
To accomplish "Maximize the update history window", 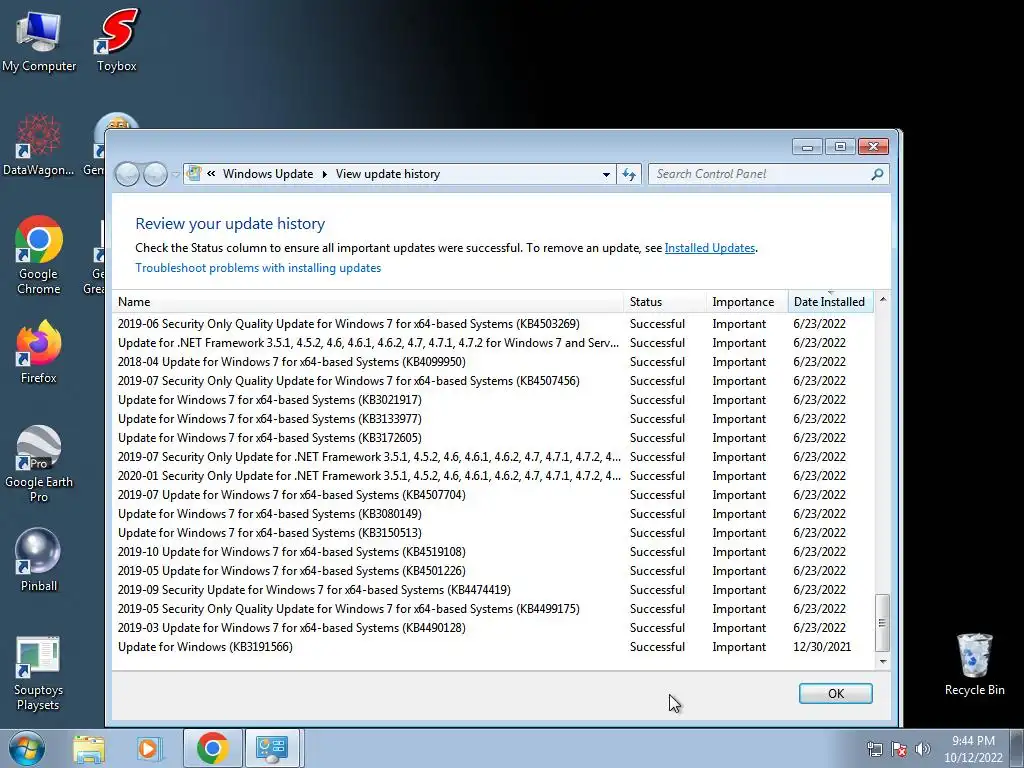I will click(x=840, y=147).
